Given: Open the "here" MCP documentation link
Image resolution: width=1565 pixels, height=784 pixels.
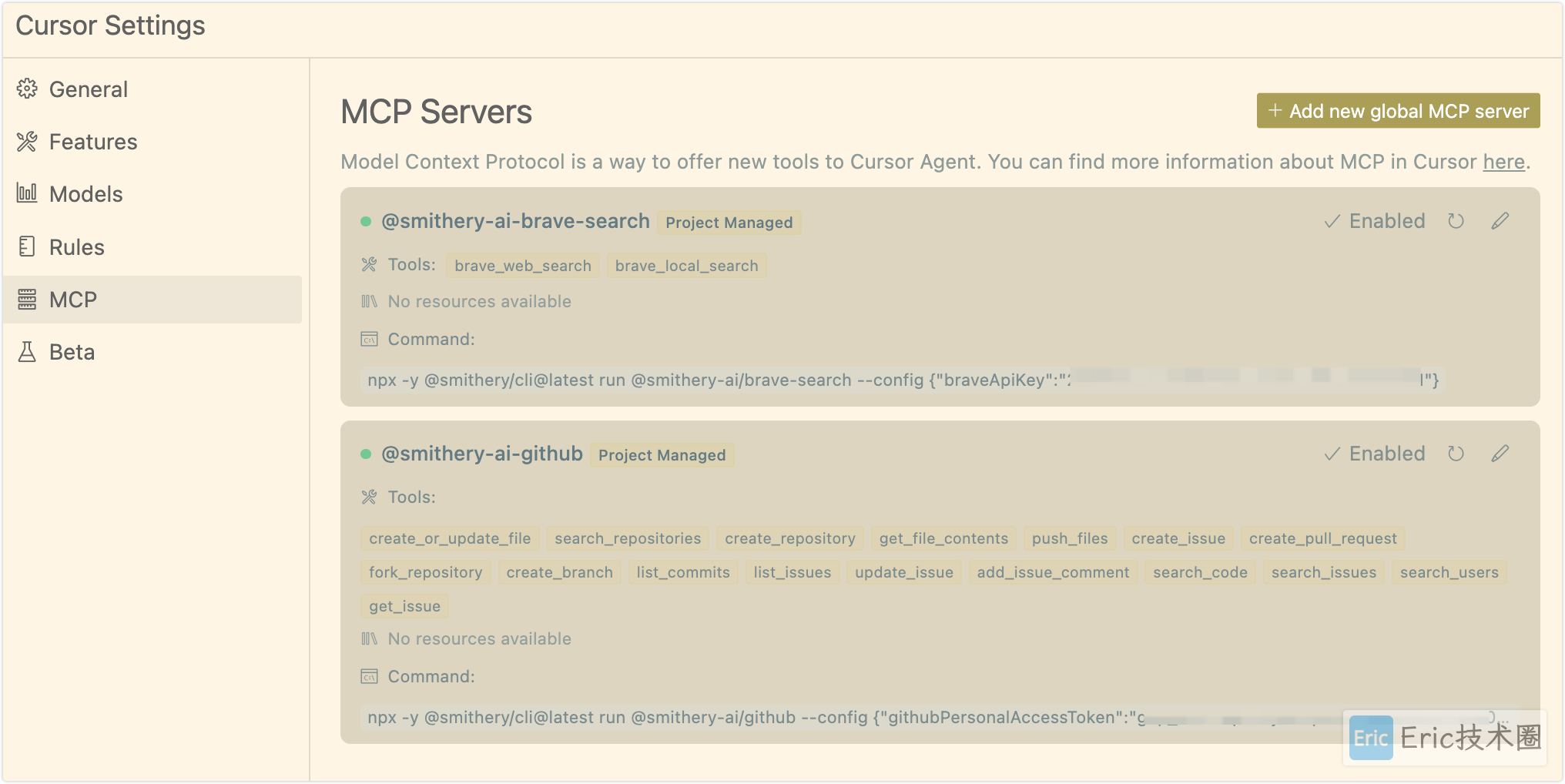Looking at the screenshot, I should pos(1503,162).
